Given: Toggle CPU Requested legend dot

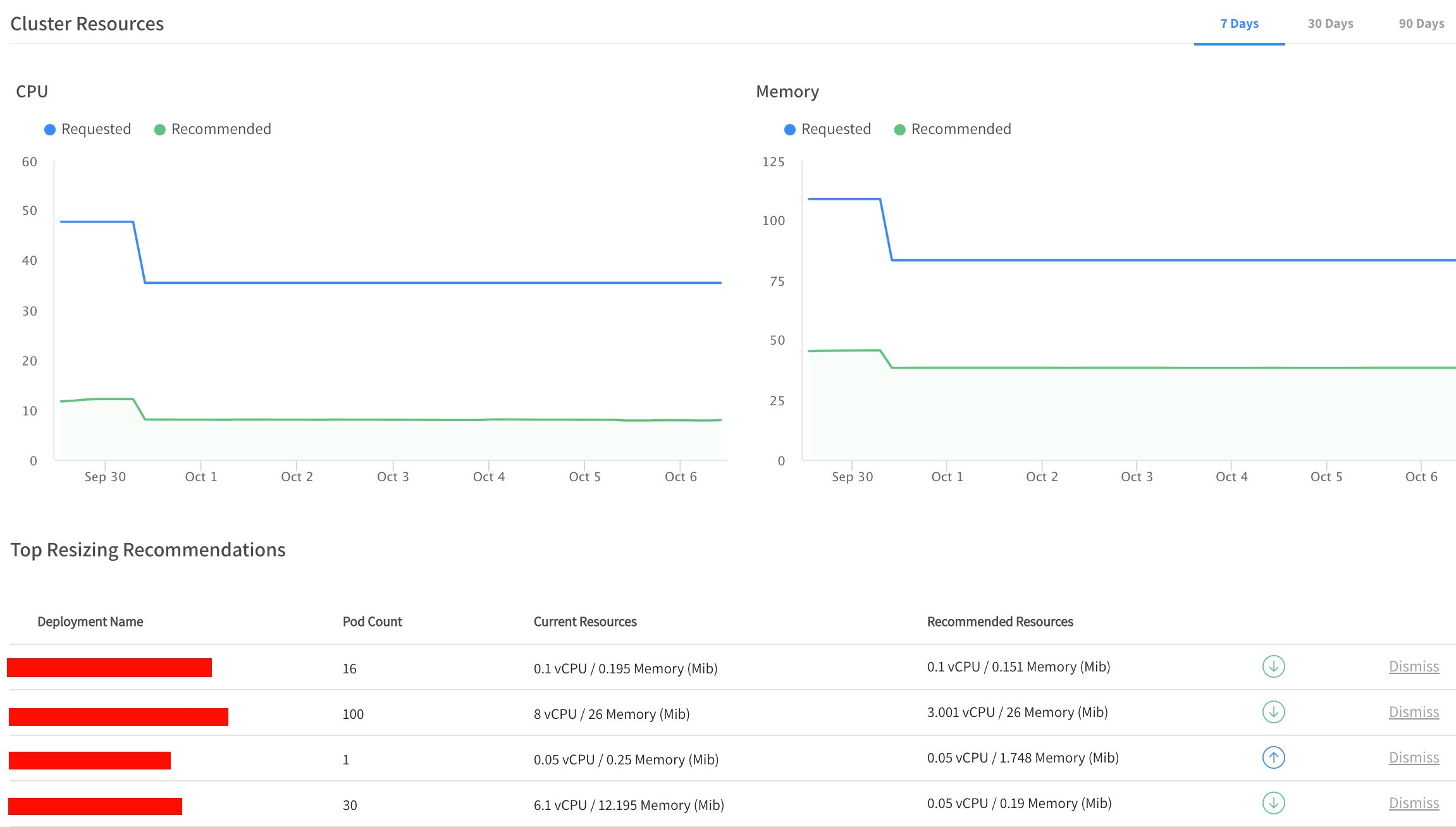Looking at the screenshot, I should 50,130.
